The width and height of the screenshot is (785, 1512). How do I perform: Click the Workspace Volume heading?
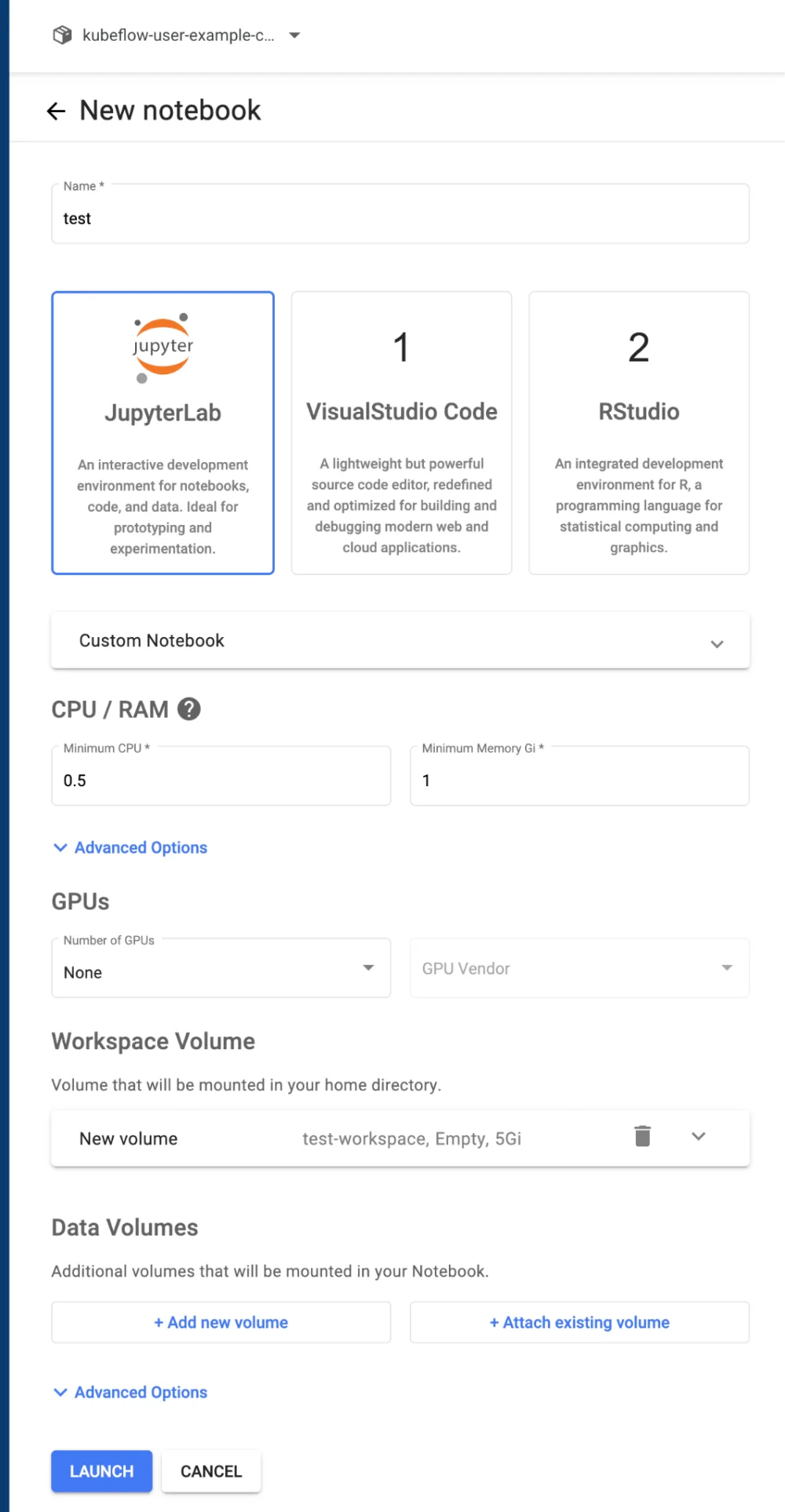(x=153, y=1041)
